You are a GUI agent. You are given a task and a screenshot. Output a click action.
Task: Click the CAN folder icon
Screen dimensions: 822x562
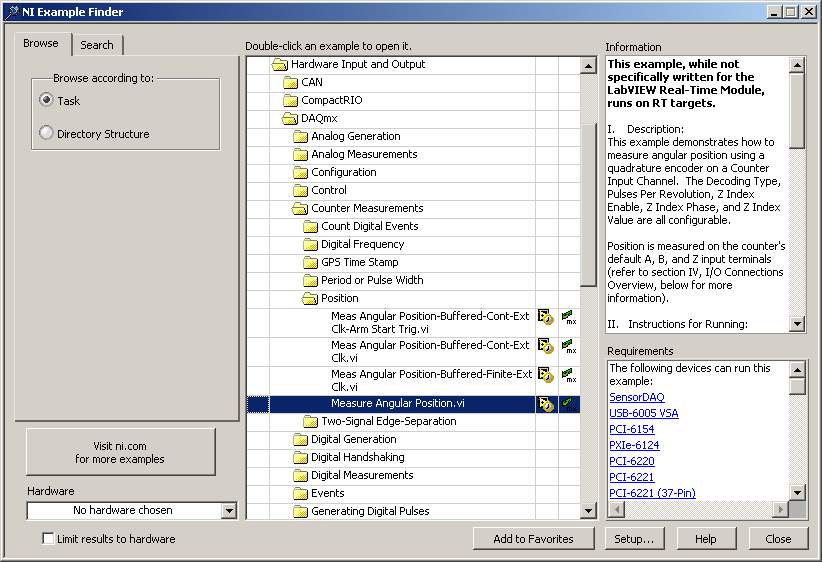point(290,82)
